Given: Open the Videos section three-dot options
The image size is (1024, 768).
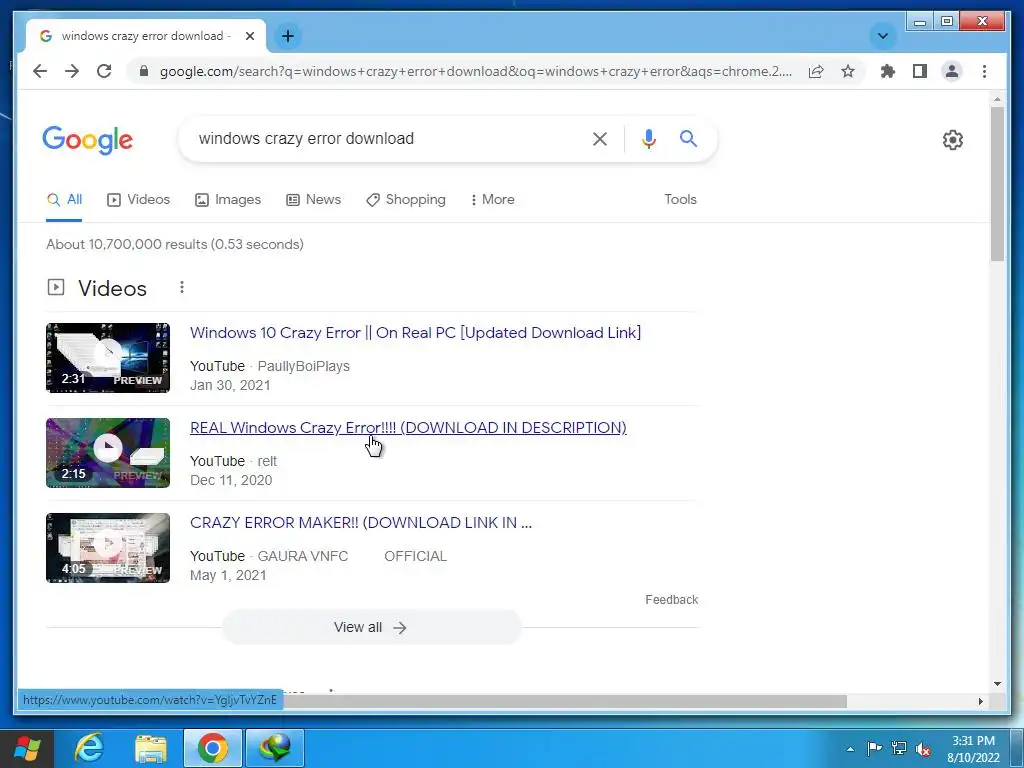Looking at the screenshot, I should 182,287.
